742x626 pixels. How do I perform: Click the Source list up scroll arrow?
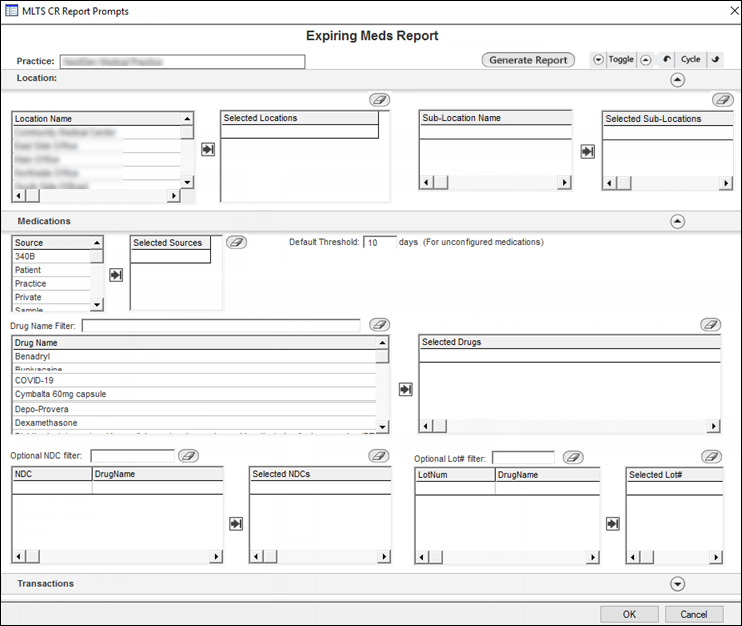tap(97, 243)
